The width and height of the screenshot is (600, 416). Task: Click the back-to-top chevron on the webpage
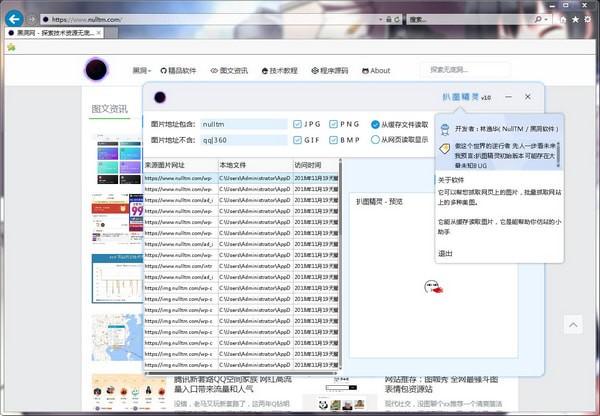click(573, 325)
